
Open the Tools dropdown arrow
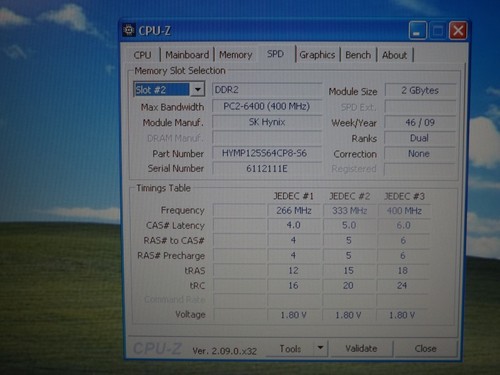click(320, 348)
